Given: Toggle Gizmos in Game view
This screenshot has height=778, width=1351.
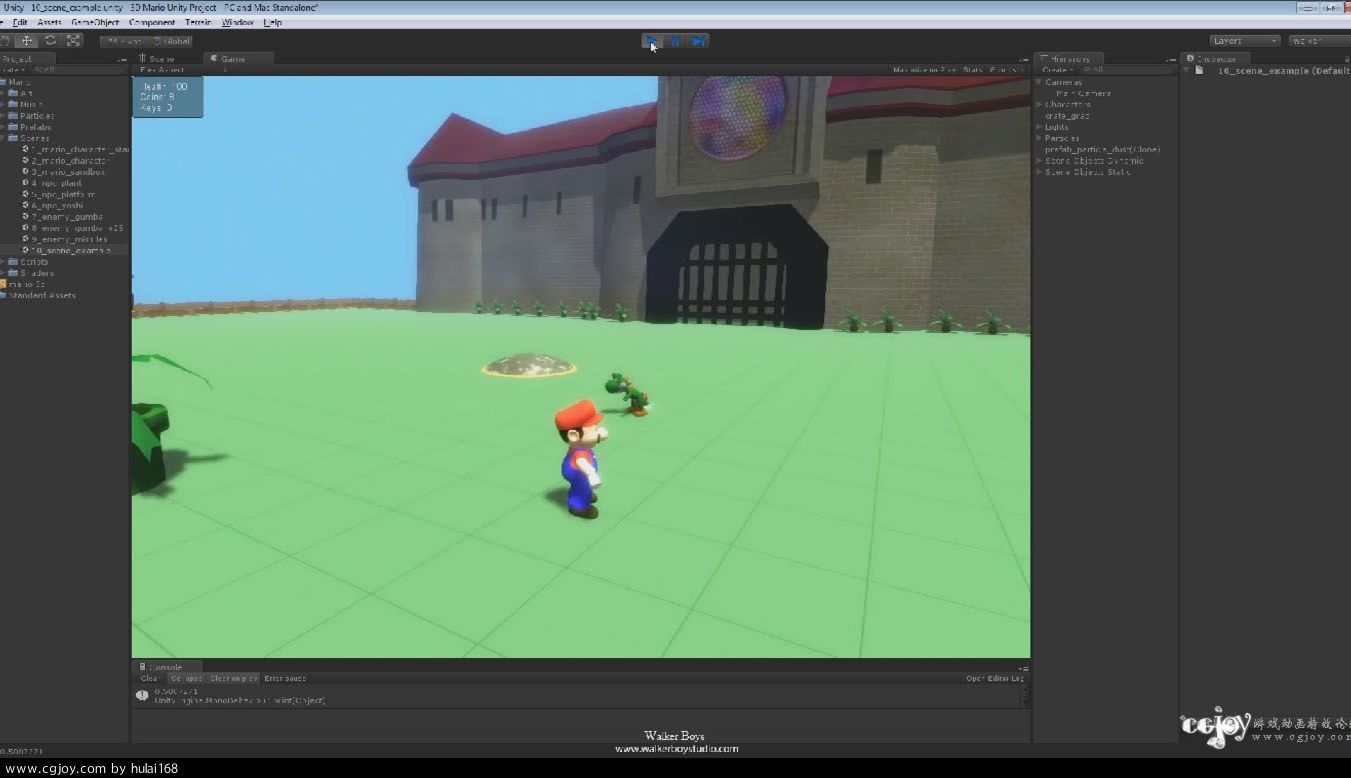Looking at the screenshot, I should (x=1005, y=70).
